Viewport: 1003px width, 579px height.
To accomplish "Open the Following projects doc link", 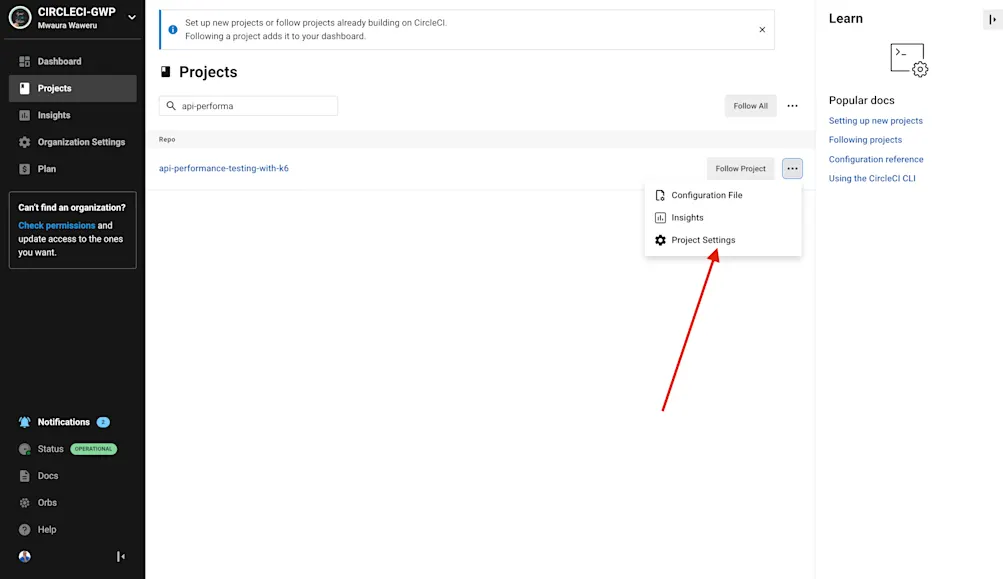I will coord(865,139).
